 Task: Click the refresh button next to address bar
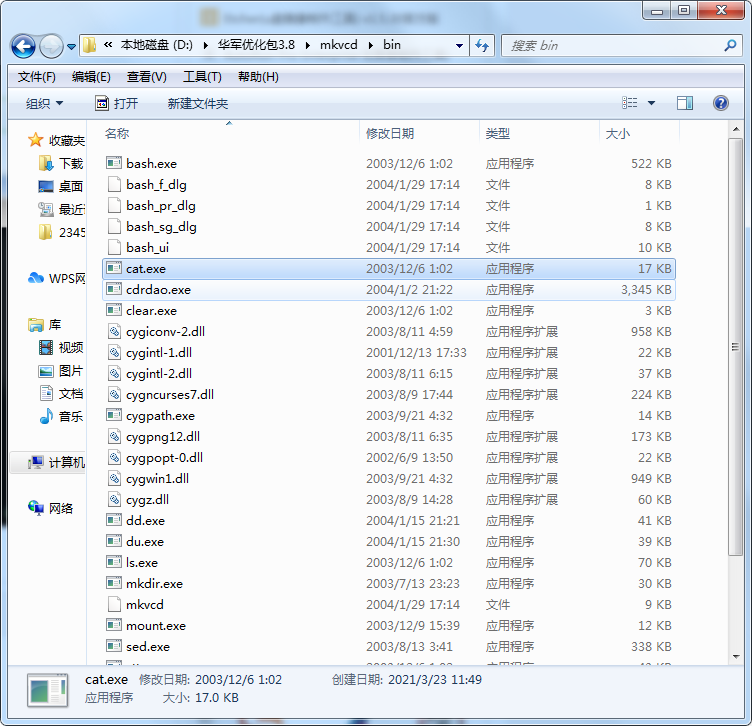[482, 46]
